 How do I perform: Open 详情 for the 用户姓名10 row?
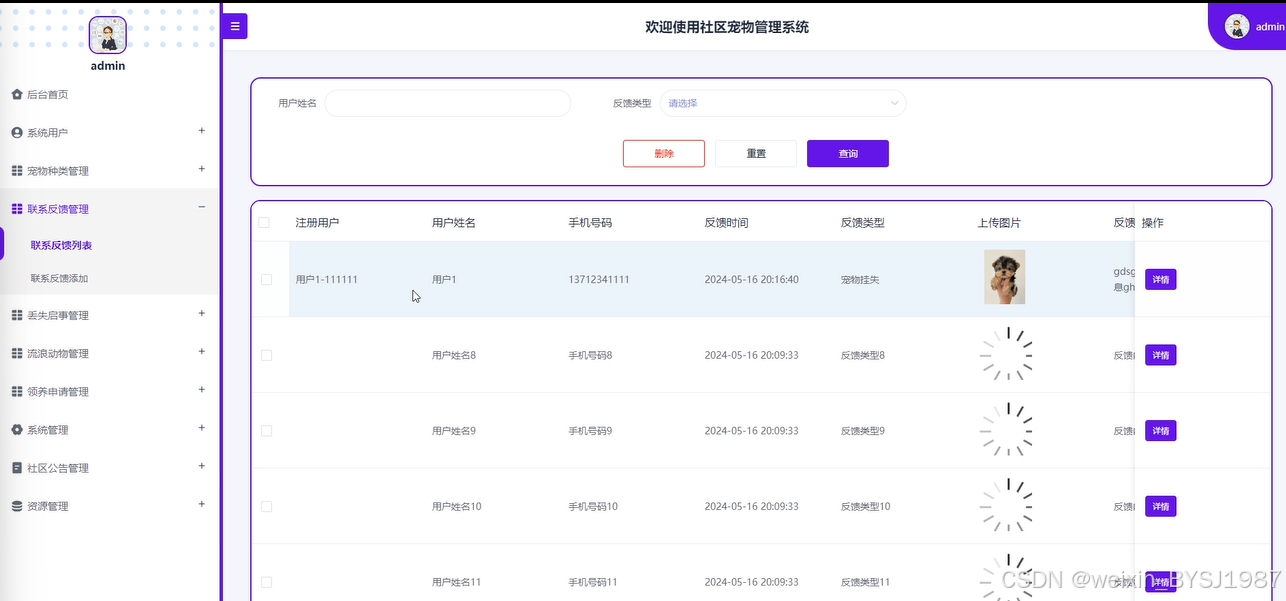tap(1160, 507)
